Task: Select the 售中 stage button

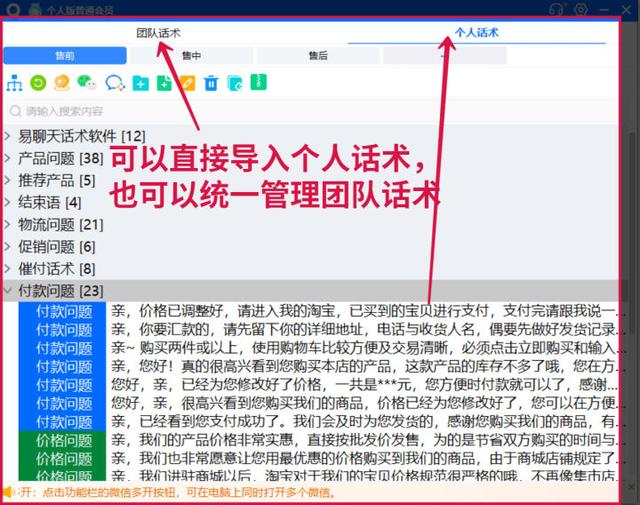Action: [190, 56]
